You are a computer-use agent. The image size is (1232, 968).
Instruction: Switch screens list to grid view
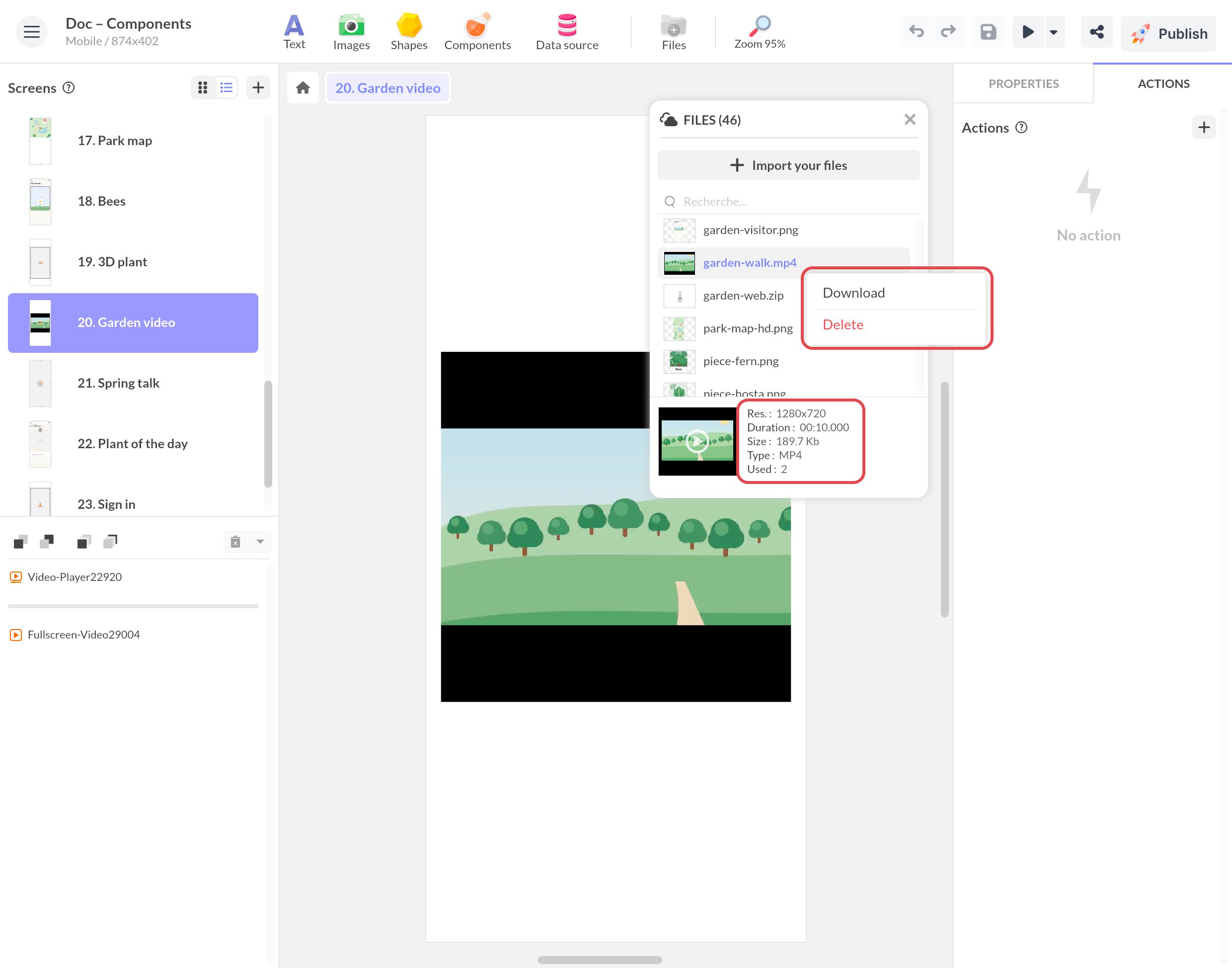203,87
